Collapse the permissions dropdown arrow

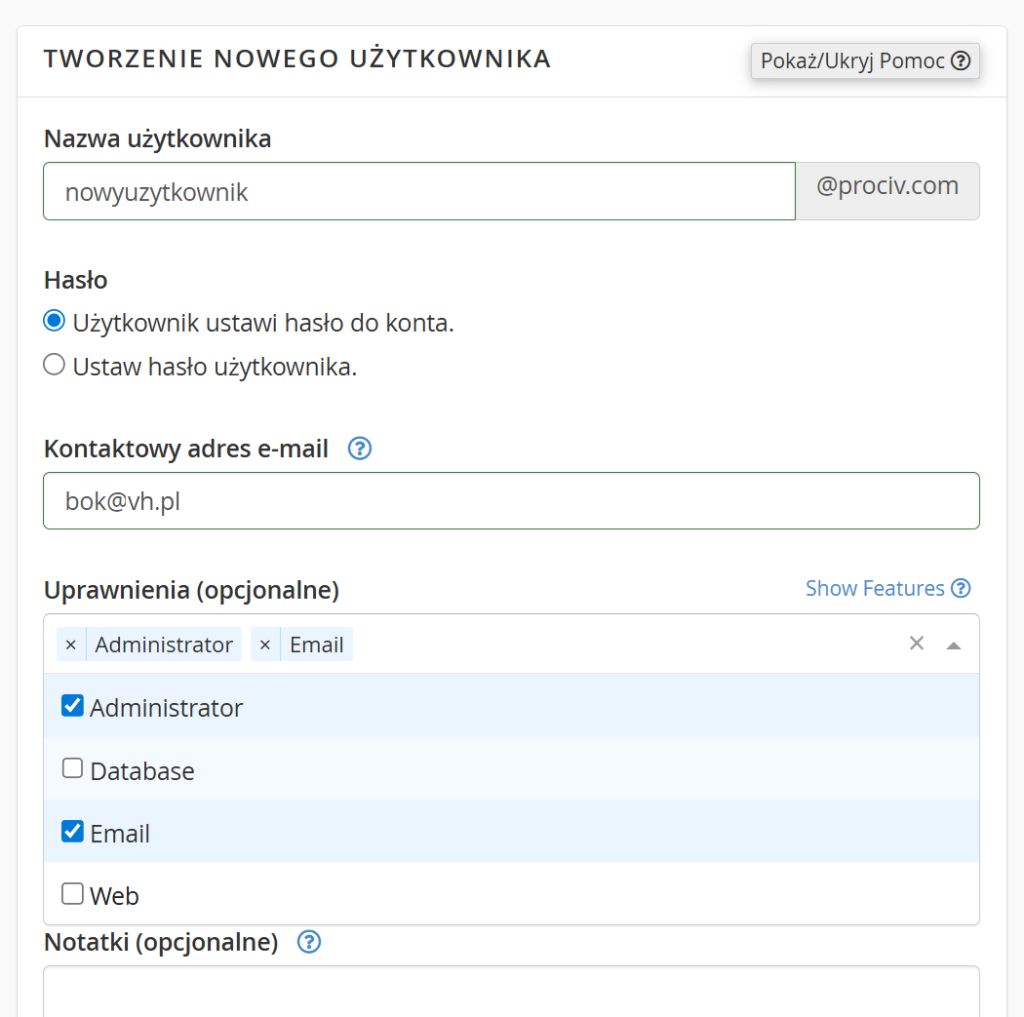click(x=953, y=645)
